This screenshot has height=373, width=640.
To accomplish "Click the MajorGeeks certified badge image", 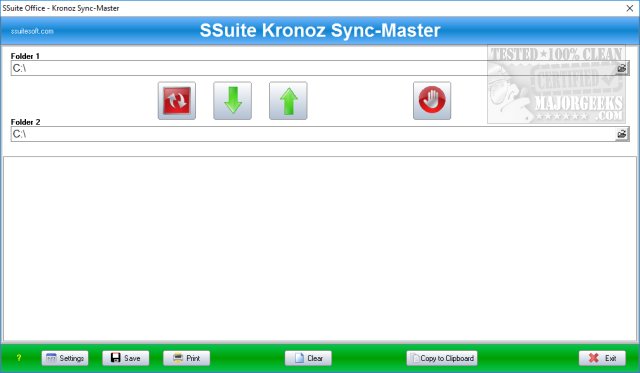I will pos(556,84).
